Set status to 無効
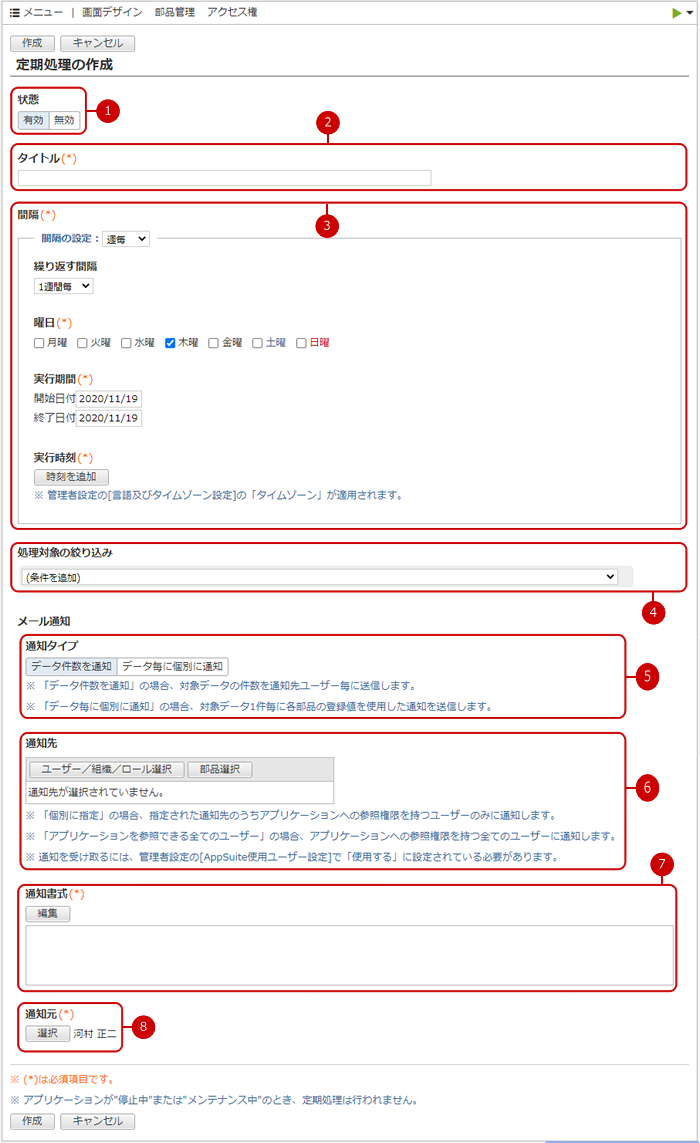700x1143 pixels. pyautogui.click(x=64, y=120)
